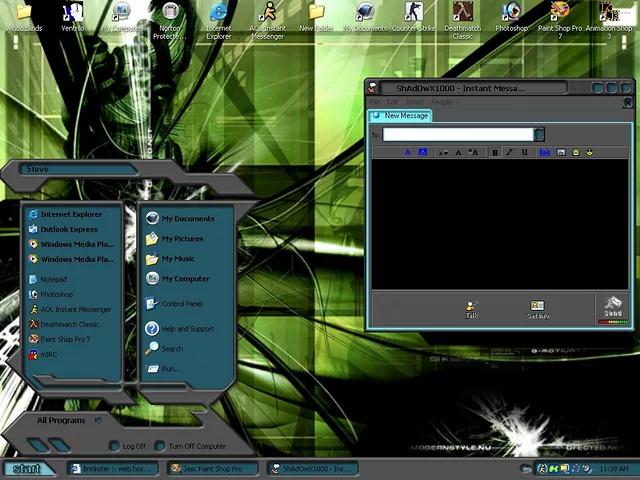Open the windo blinds desktop folder
Viewport: 640px width, 480px height.
click(24, 18)
